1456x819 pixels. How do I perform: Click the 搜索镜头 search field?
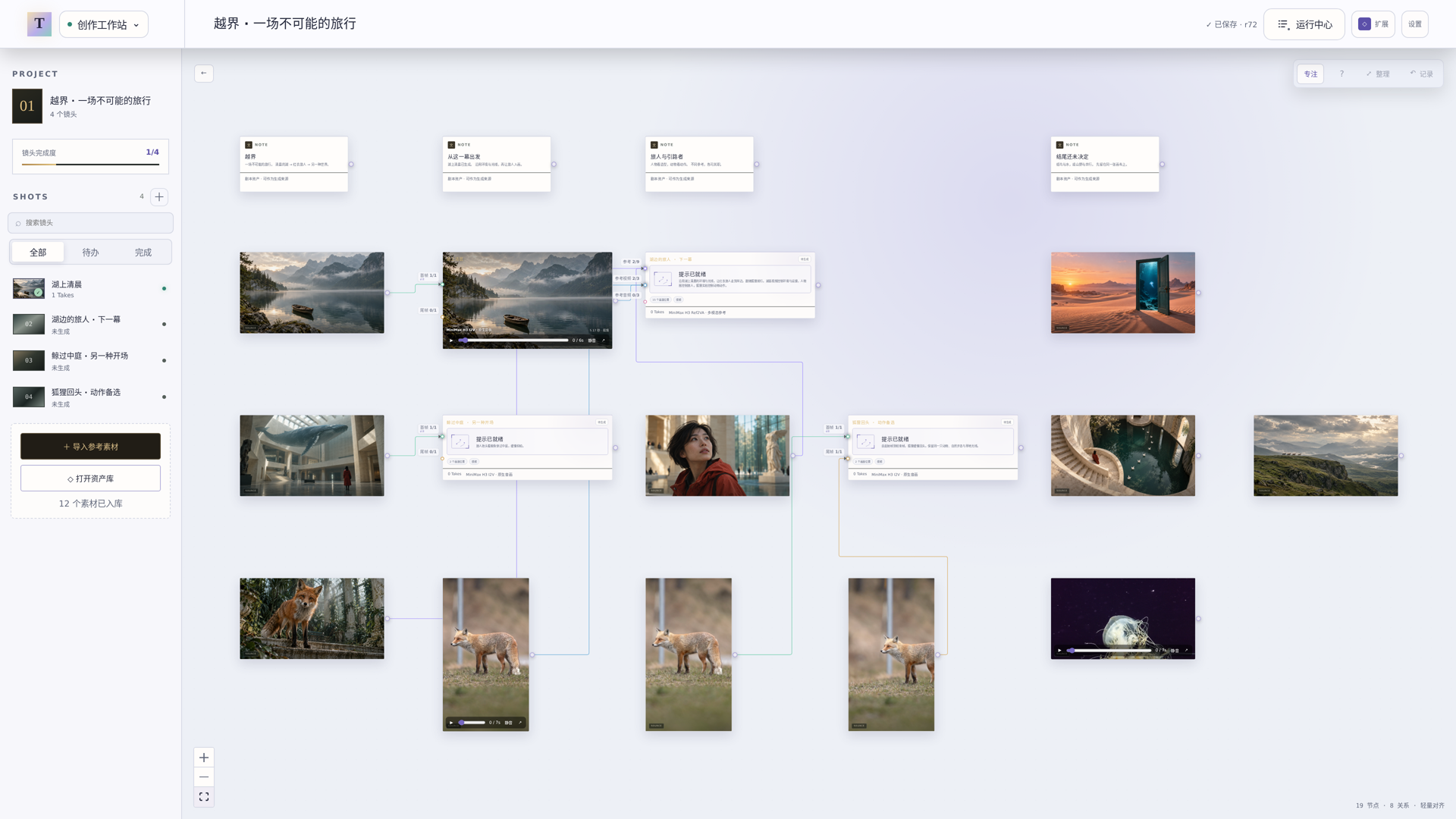click(x=90, y=223)
